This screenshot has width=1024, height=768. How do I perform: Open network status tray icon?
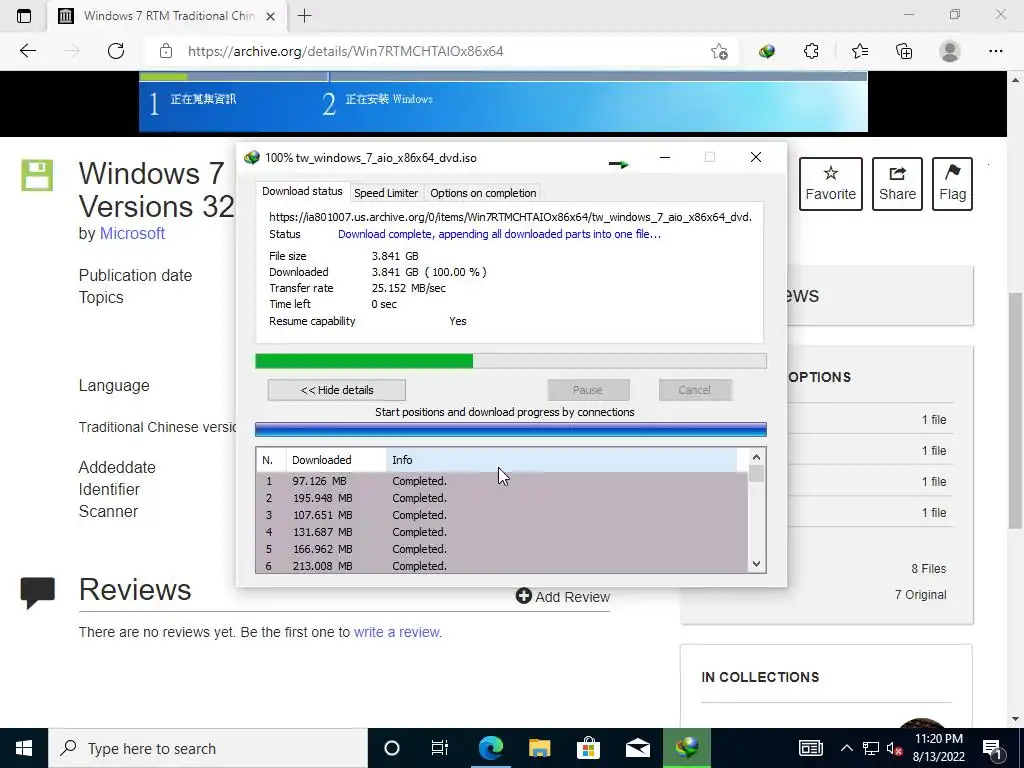click(x=871, y=748)
